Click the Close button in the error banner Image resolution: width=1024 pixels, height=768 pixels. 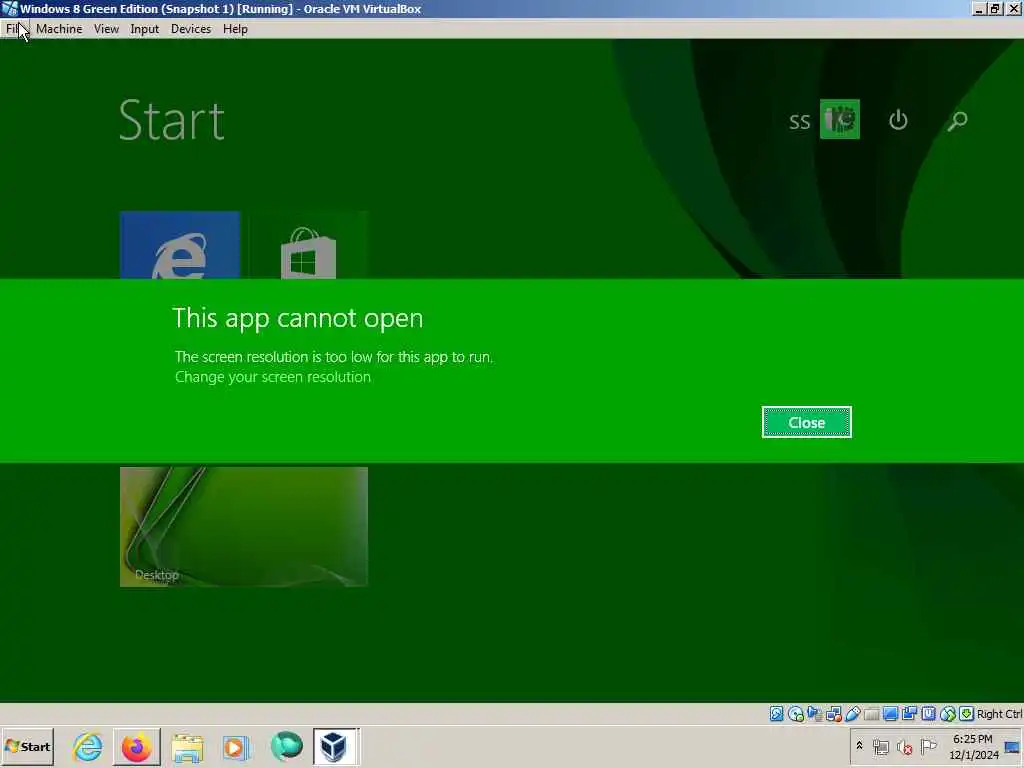tap(807, 422)
